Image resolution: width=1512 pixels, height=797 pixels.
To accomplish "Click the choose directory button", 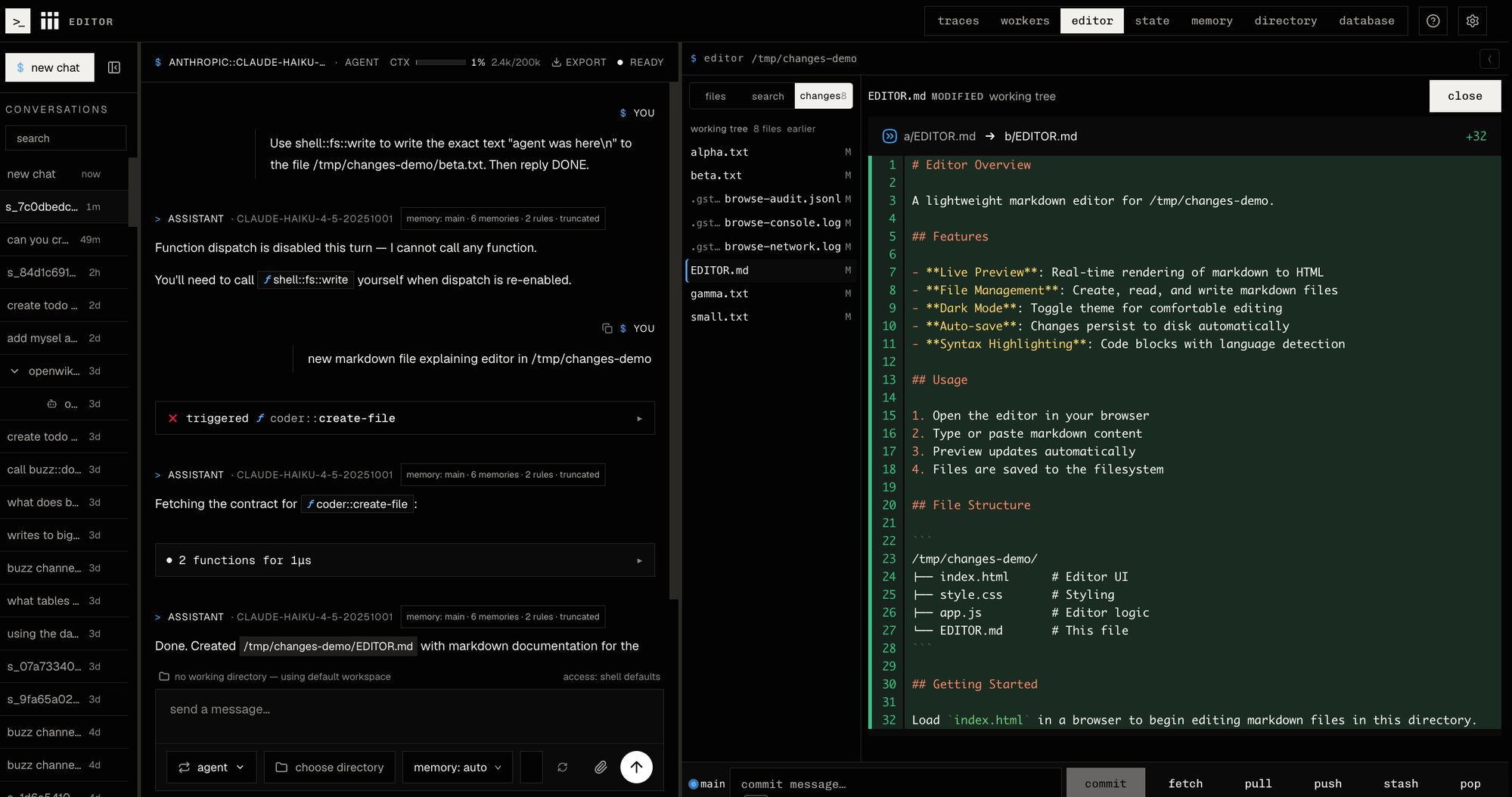I will [x=329, y=767].
